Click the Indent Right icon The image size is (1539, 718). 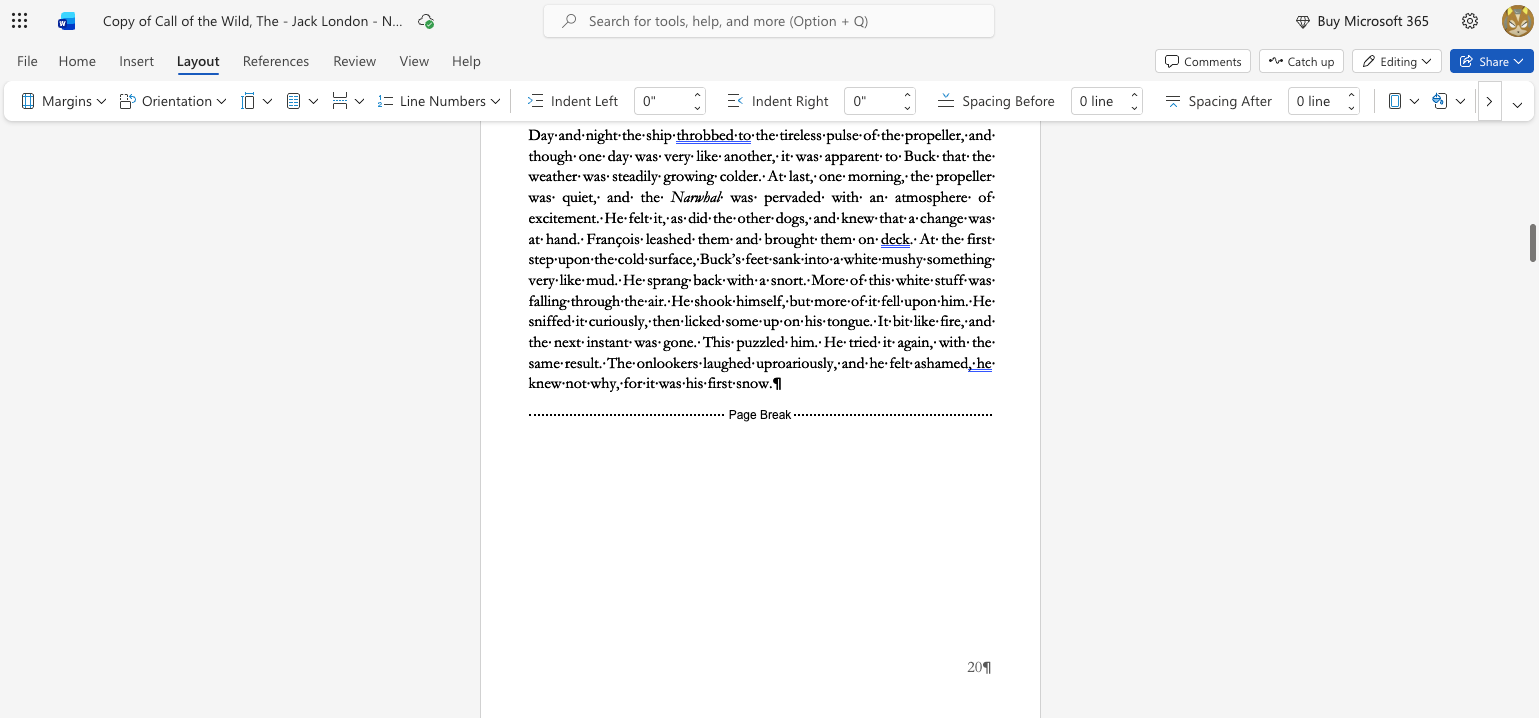point(736,101)
